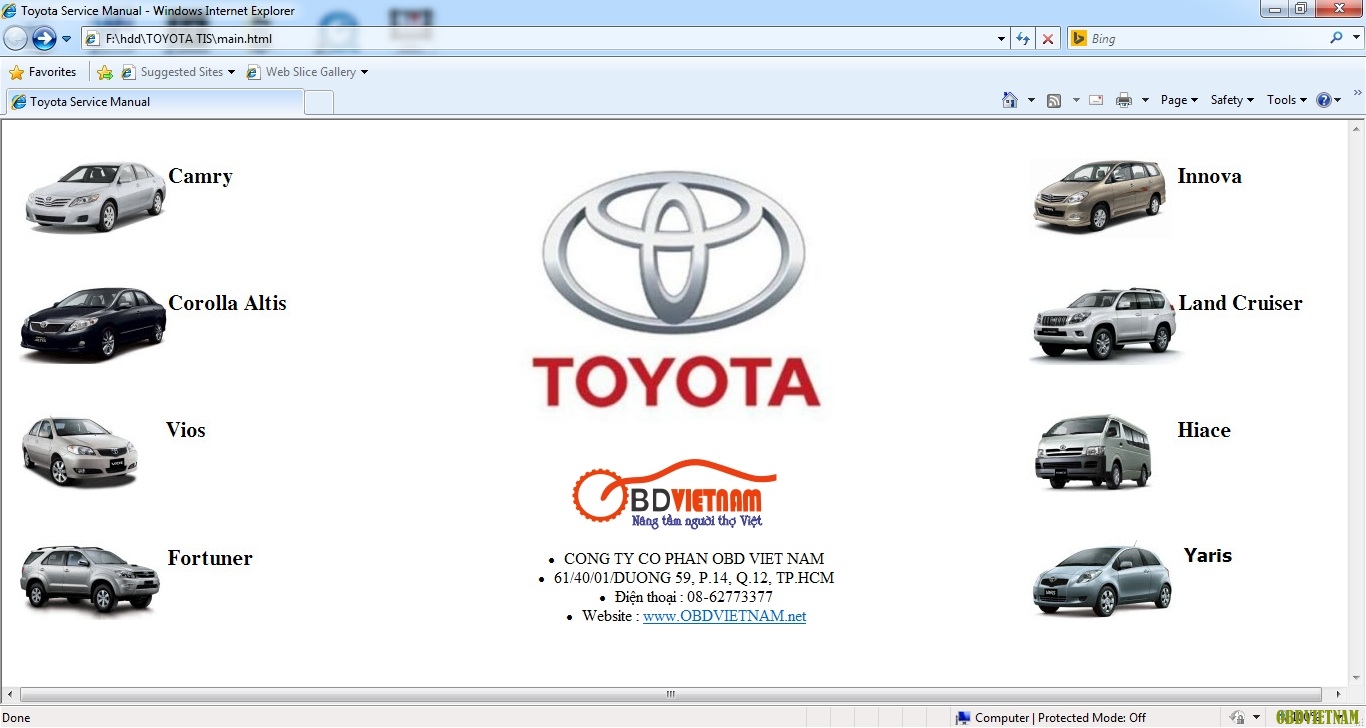Click the Innova car image

click(x=1100, y=196)
